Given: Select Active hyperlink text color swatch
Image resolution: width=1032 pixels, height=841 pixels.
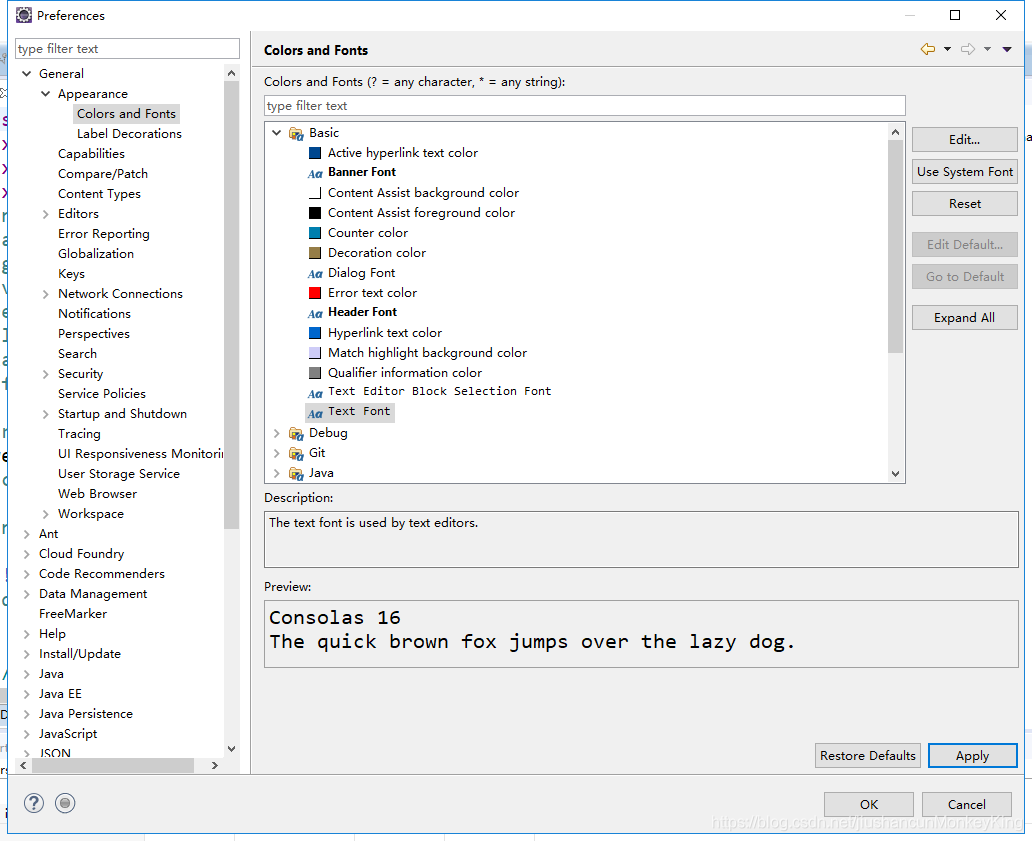Looking at the screenshot, I should click(x=315, y=153).
